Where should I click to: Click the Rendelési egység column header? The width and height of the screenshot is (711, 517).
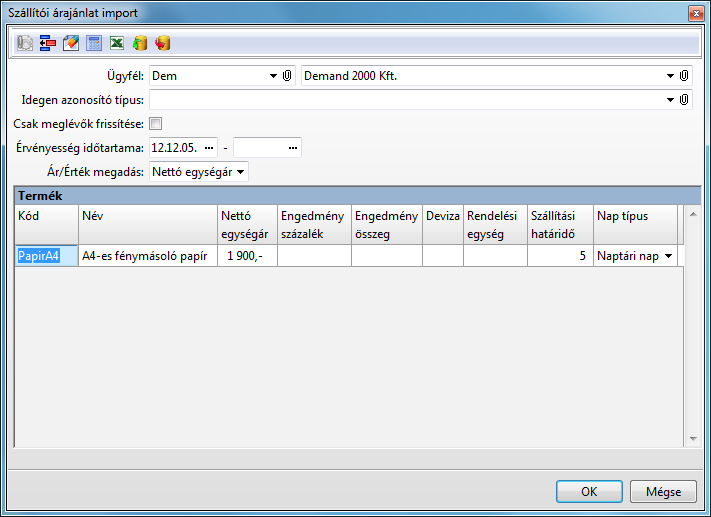click(495, 225)
